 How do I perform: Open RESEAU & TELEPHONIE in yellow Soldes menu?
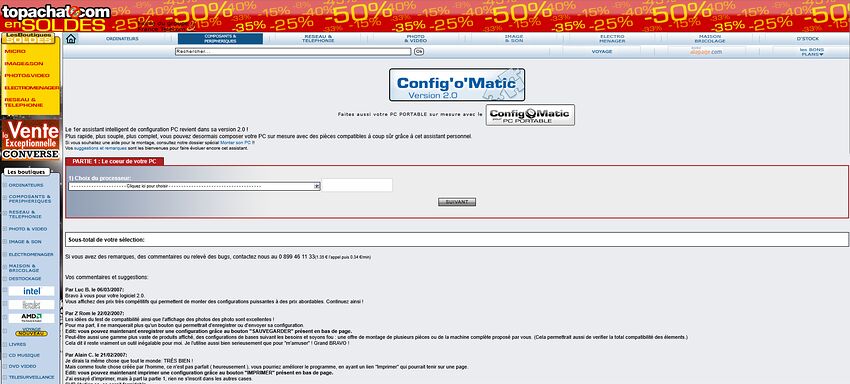23,102
